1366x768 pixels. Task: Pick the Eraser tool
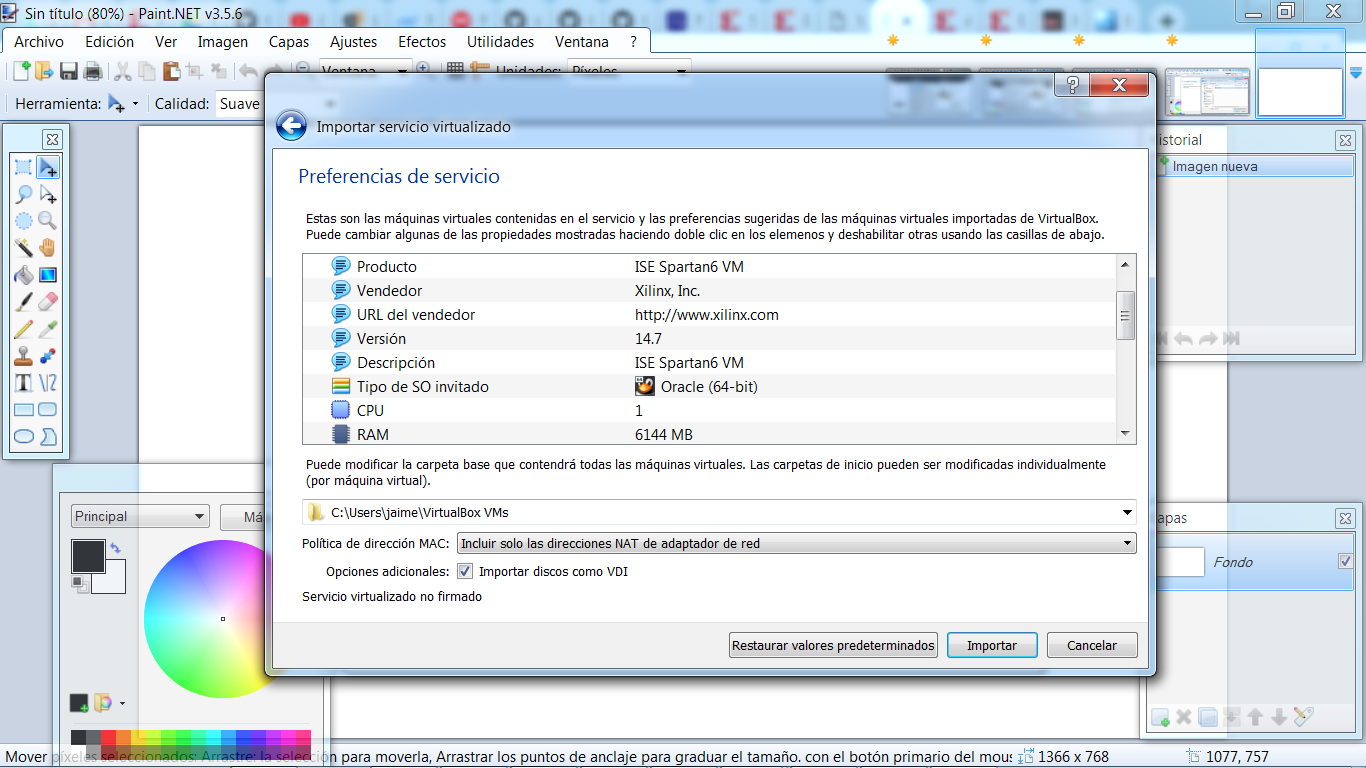[47, 301]
